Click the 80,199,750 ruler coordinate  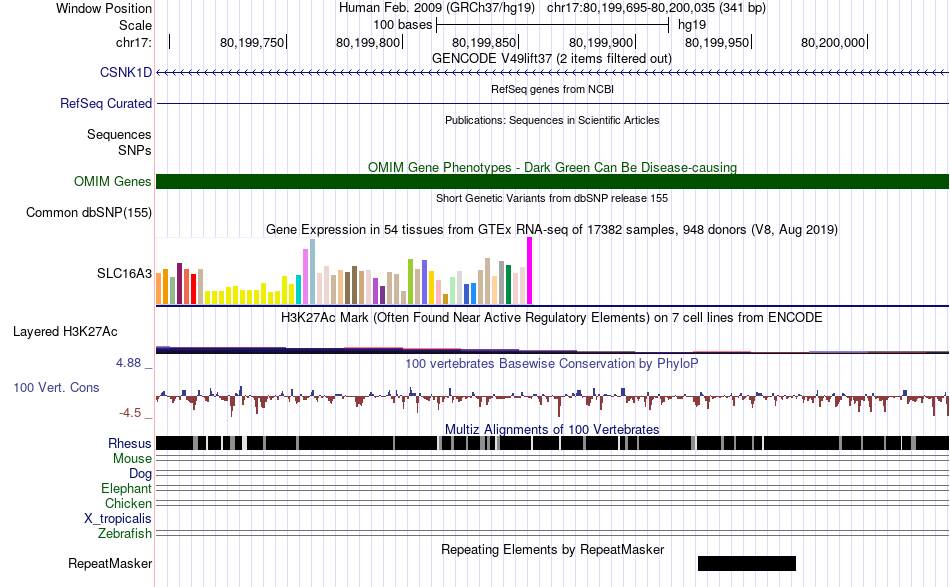click(251, 42)
